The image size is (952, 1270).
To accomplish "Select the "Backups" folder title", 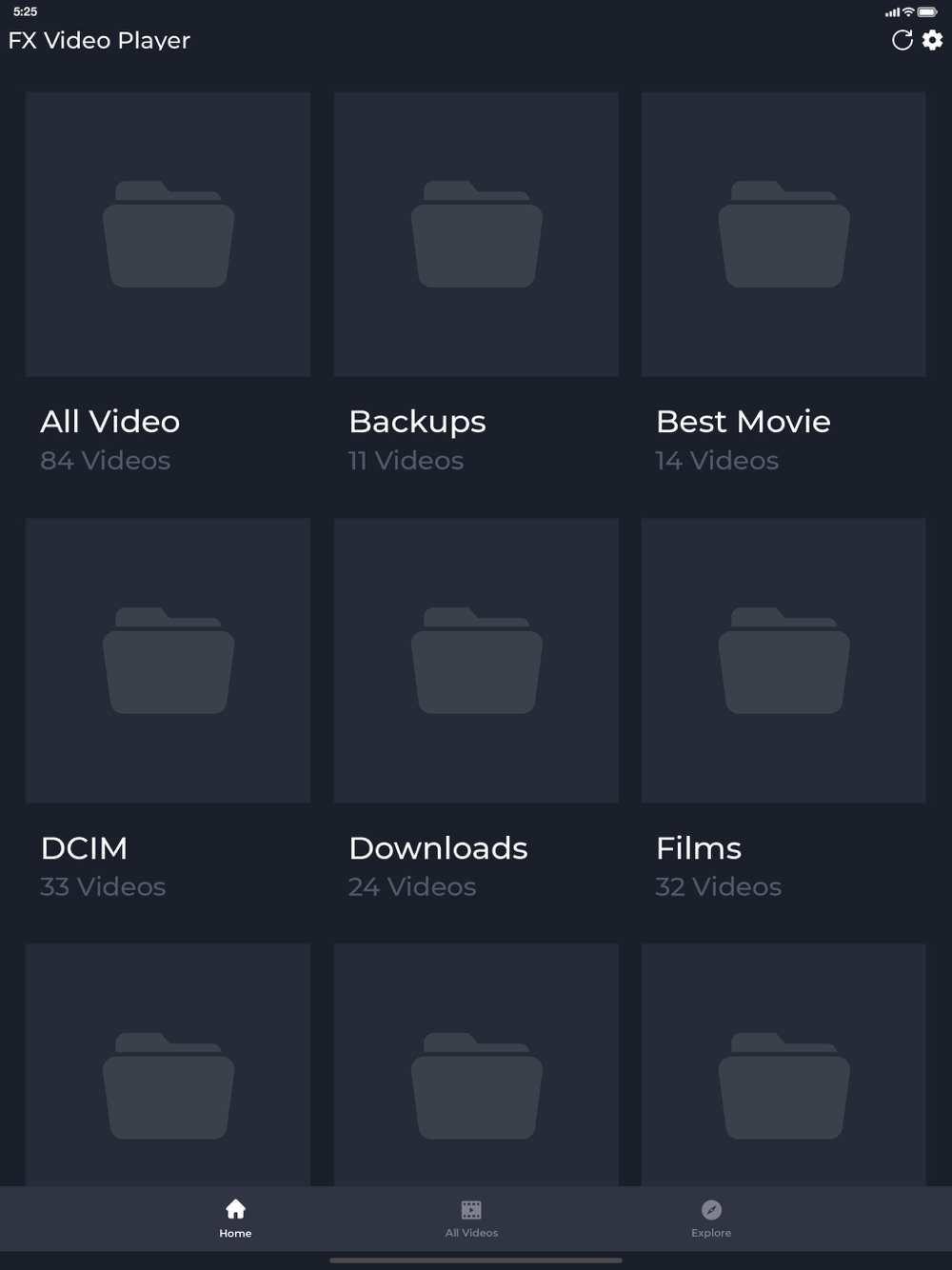I will click(417, 422).
